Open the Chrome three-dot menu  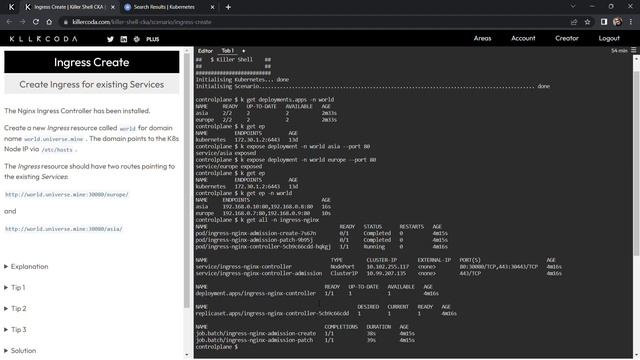(631, 22)
